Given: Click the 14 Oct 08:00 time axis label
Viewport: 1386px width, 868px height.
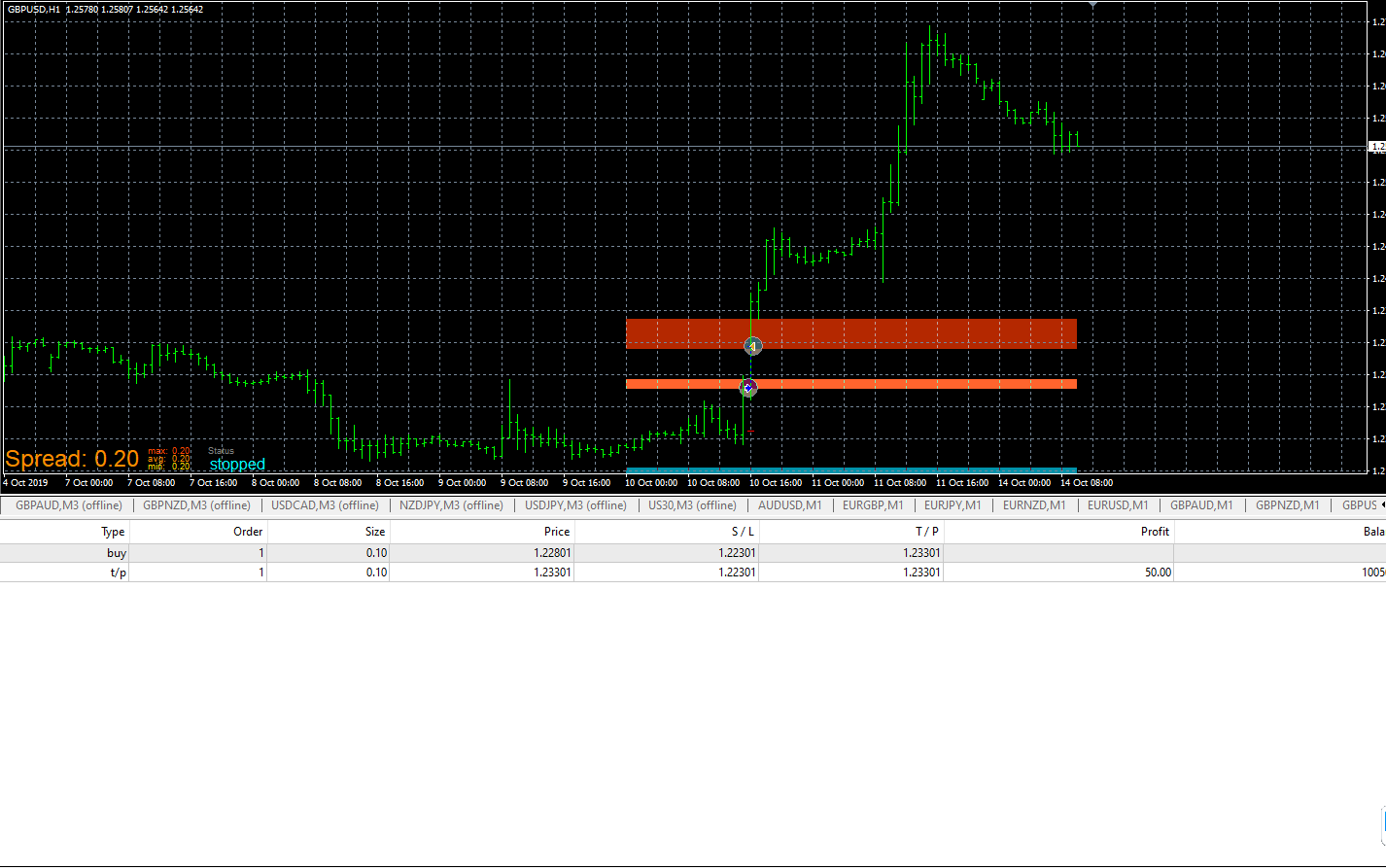Looking at the screenshot, I should (x=1087, y=482).
